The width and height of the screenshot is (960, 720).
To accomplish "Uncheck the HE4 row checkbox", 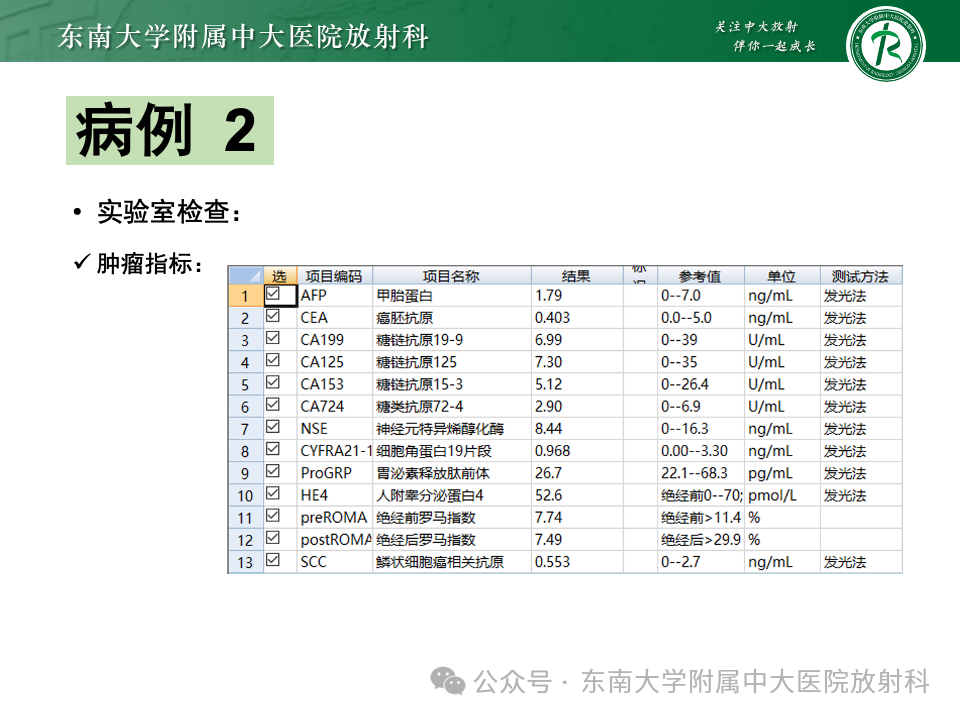I will [272, 493].
